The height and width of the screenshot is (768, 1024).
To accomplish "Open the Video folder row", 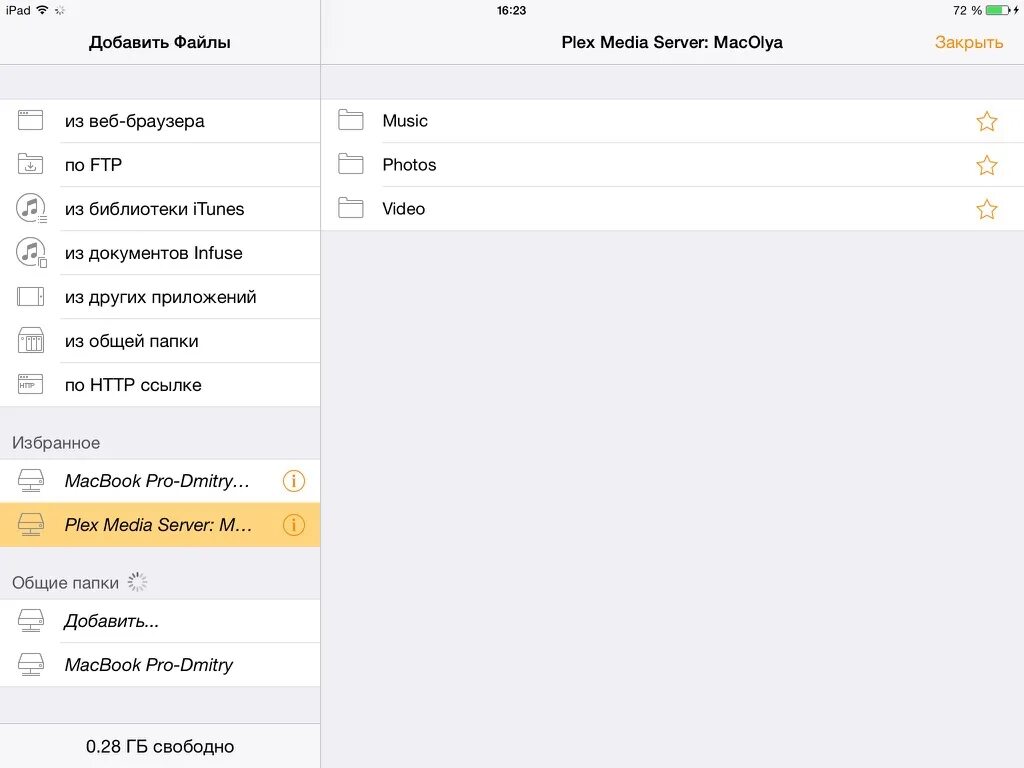I will (672, 209).
